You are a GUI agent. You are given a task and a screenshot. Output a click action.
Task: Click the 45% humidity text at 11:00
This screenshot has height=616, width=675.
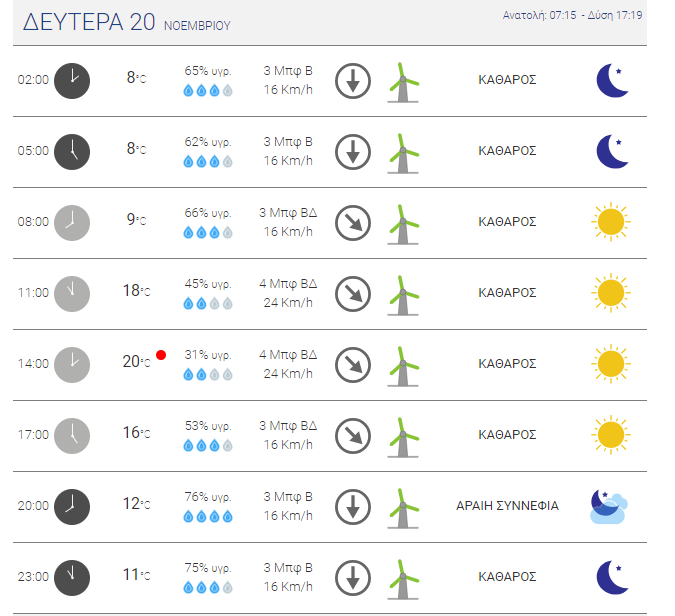tap(208, 284)
